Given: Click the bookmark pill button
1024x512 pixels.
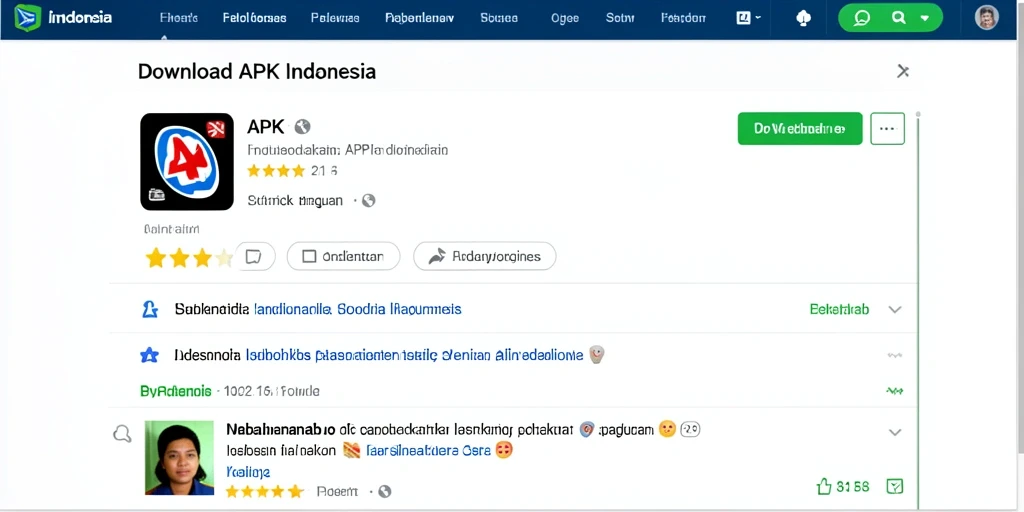Looking at the screenshot, I should (254, 256).
